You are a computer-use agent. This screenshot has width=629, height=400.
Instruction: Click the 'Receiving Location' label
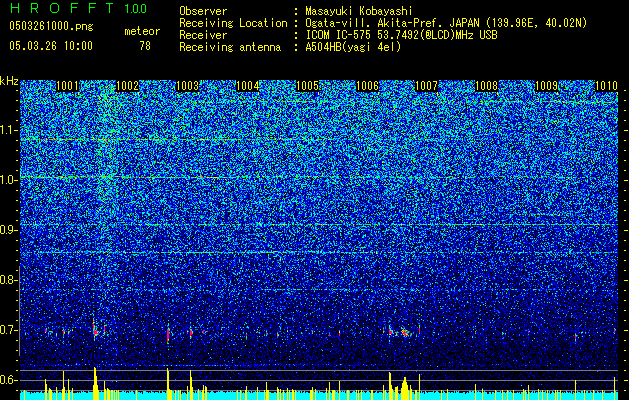[233, 23]
